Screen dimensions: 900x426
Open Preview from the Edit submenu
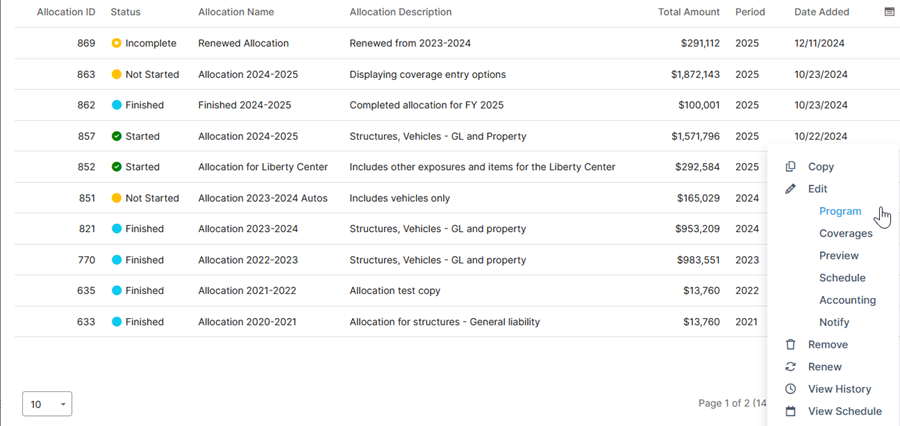[839, 255]
